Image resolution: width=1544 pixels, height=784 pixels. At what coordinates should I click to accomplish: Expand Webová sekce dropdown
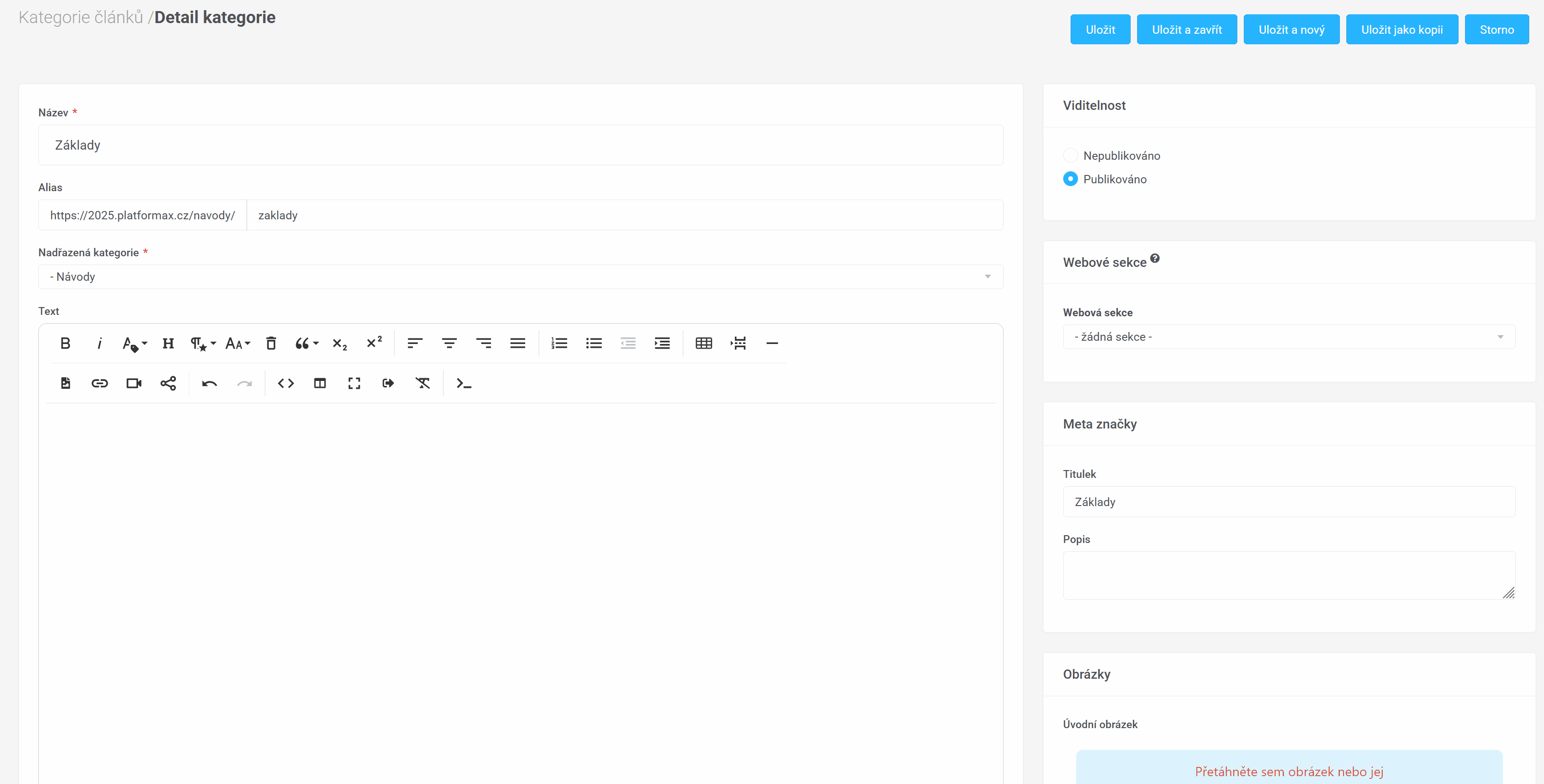[x=1289, y=337]
